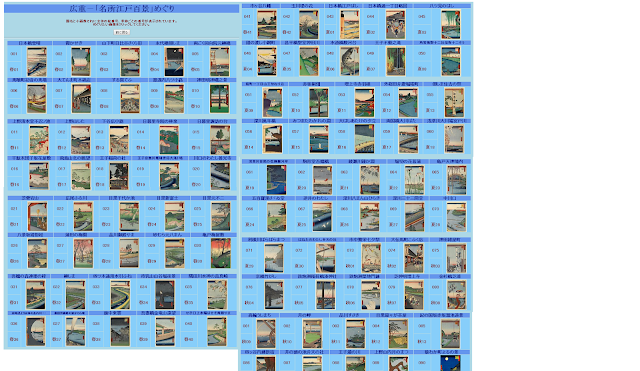This screenshot has height=371, width=640.
Task: Open print 020 thumbnail
Action: pyautogui.click(x=220, y=176)
